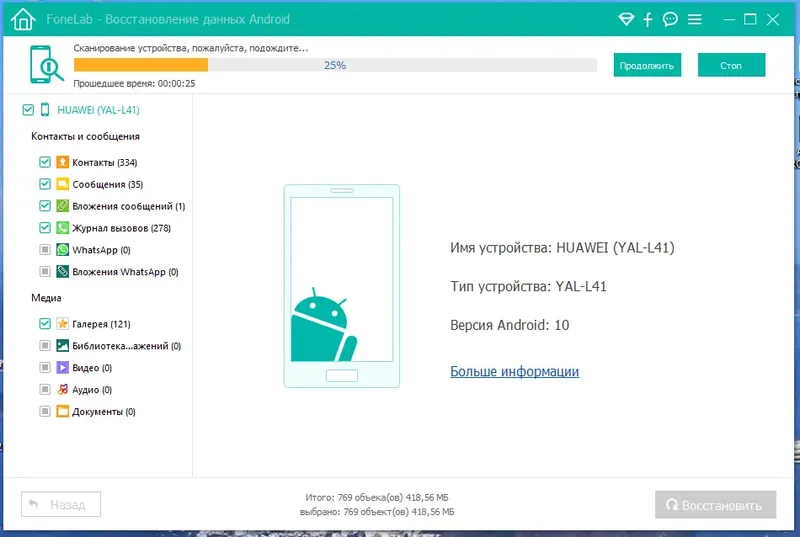Click the Message attachments paperclip icon
The width and height of the screenshot is (800, 537).
pos(62,206)
